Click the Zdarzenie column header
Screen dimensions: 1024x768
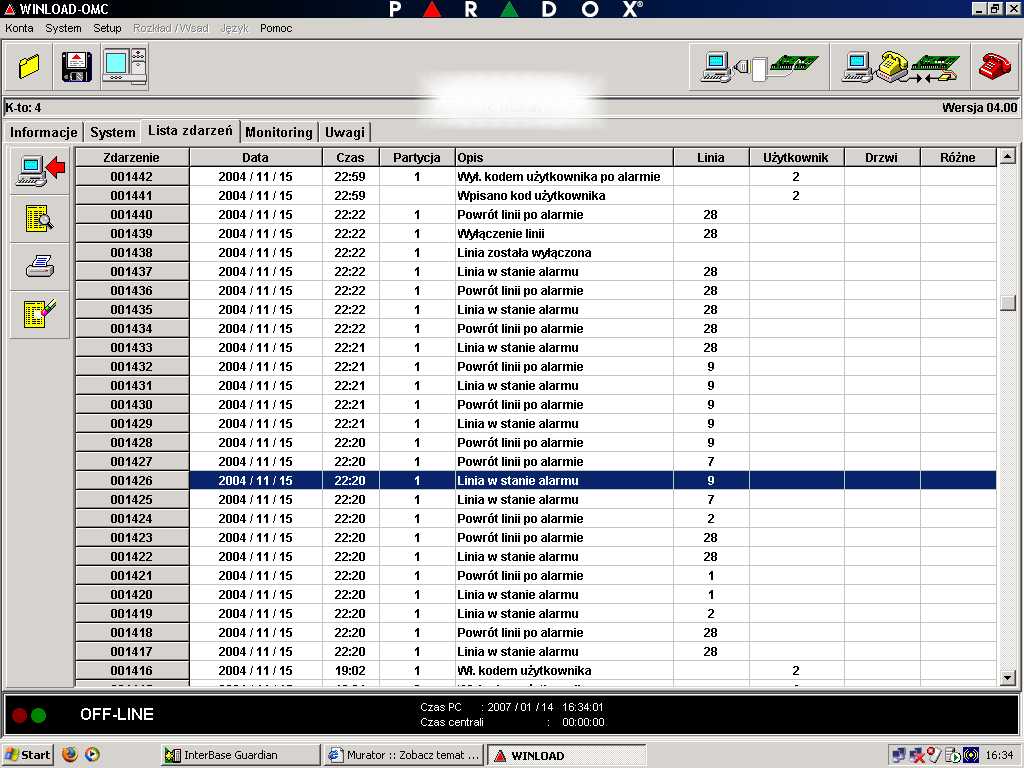pos(131,157)
